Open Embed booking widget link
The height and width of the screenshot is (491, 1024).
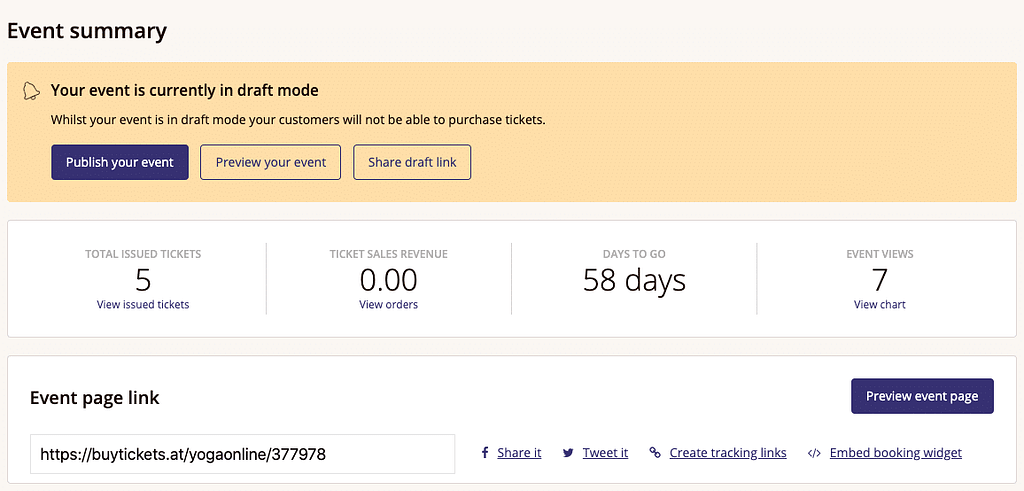click(x=896, y=452)
